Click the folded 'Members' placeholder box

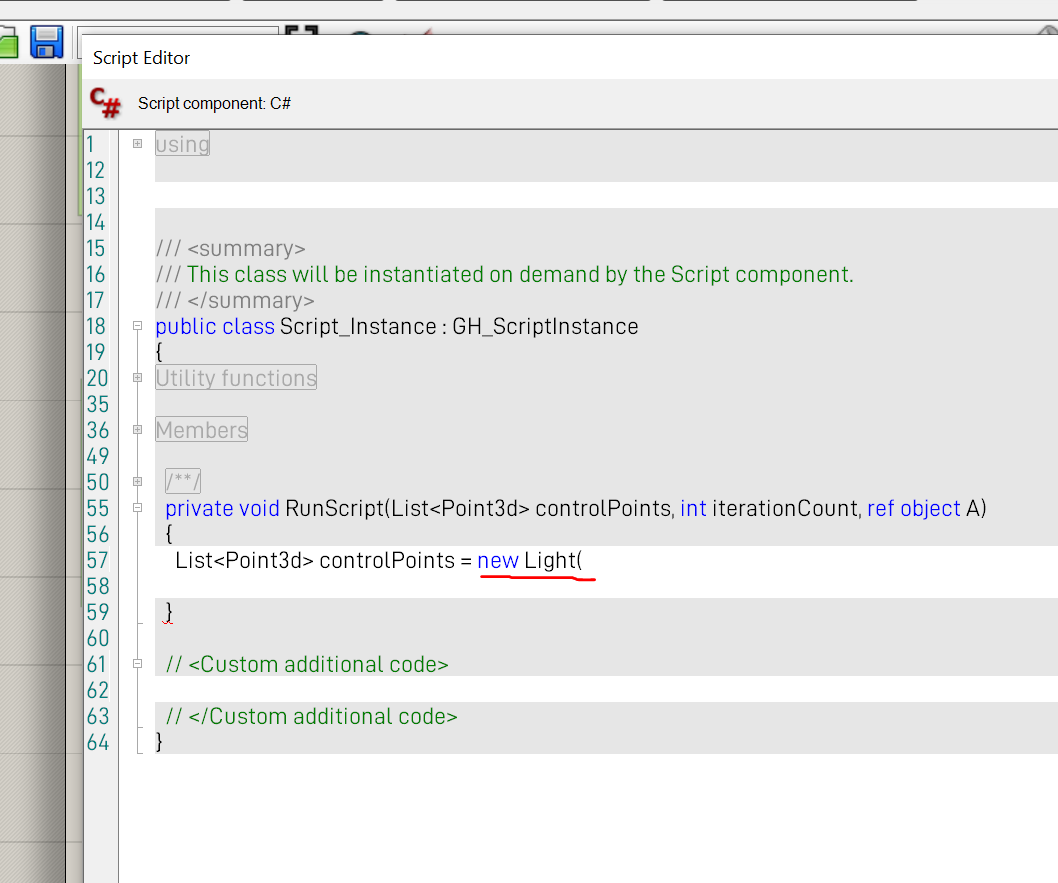coord(202,430)
